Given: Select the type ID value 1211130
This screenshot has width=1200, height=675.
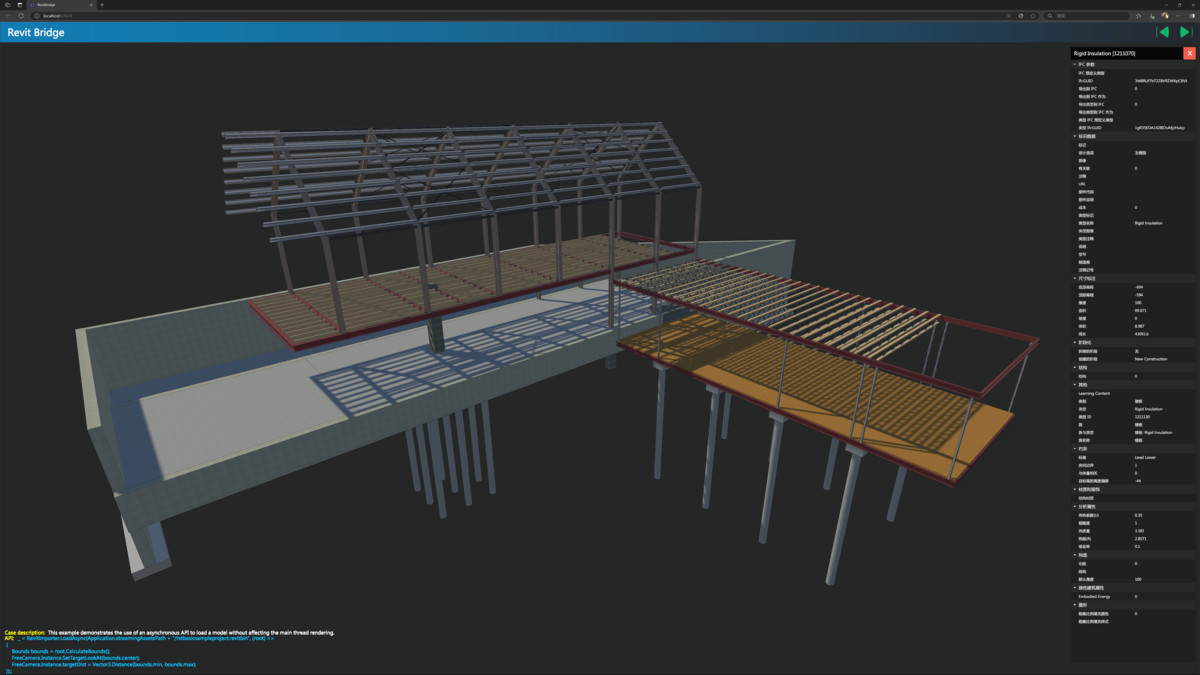Looking at the screenshot, I should tap(1141, 417).
